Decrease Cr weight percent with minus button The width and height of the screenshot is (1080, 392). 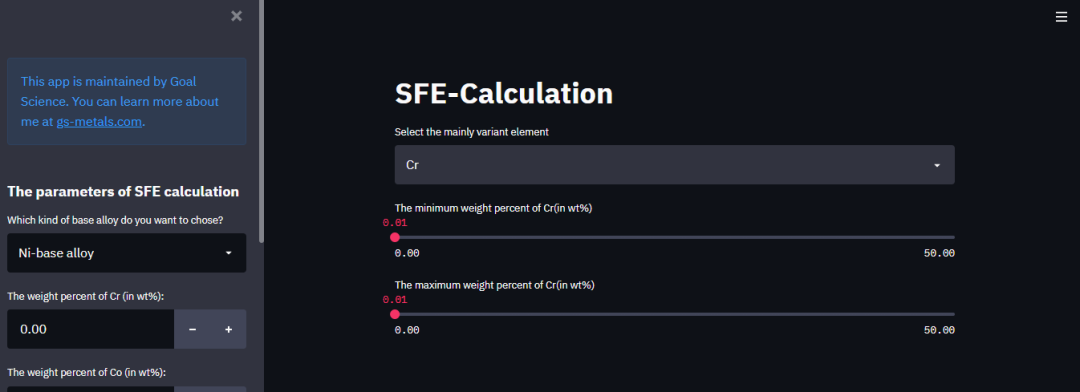193,329
